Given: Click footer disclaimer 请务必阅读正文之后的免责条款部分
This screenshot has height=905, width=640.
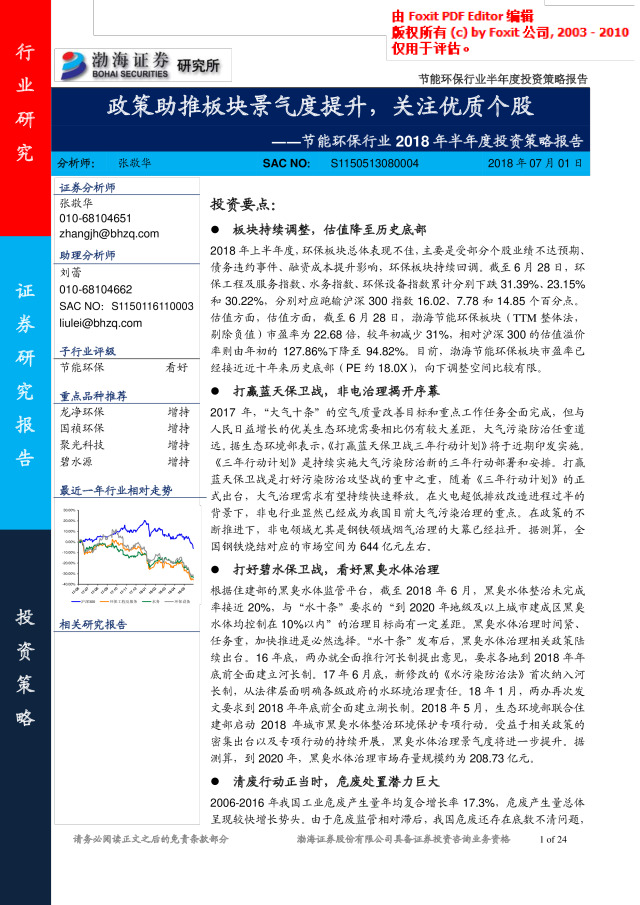Looking at the screenshot, I should click(x=151, y=839).
